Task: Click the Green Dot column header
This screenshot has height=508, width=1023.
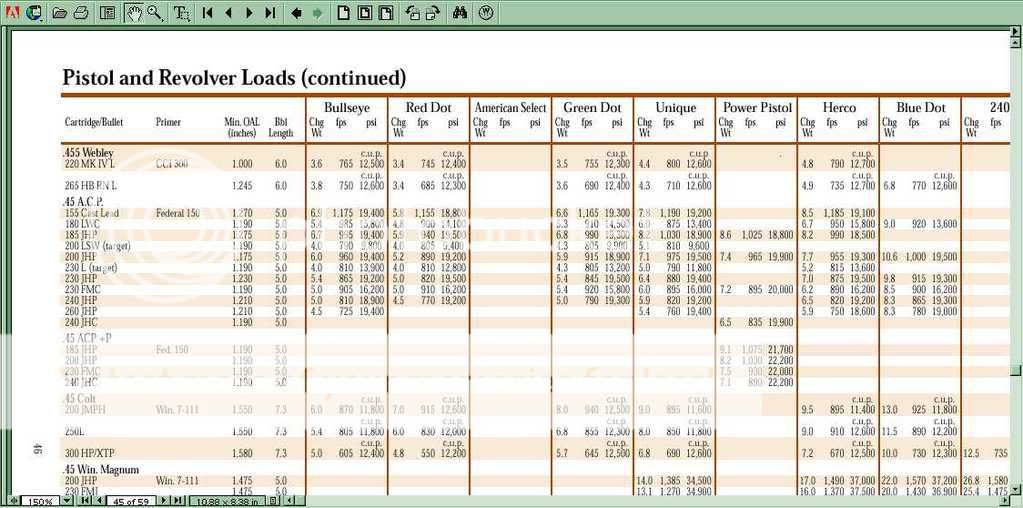Action: pyautogui.click(x=592, y=108)
